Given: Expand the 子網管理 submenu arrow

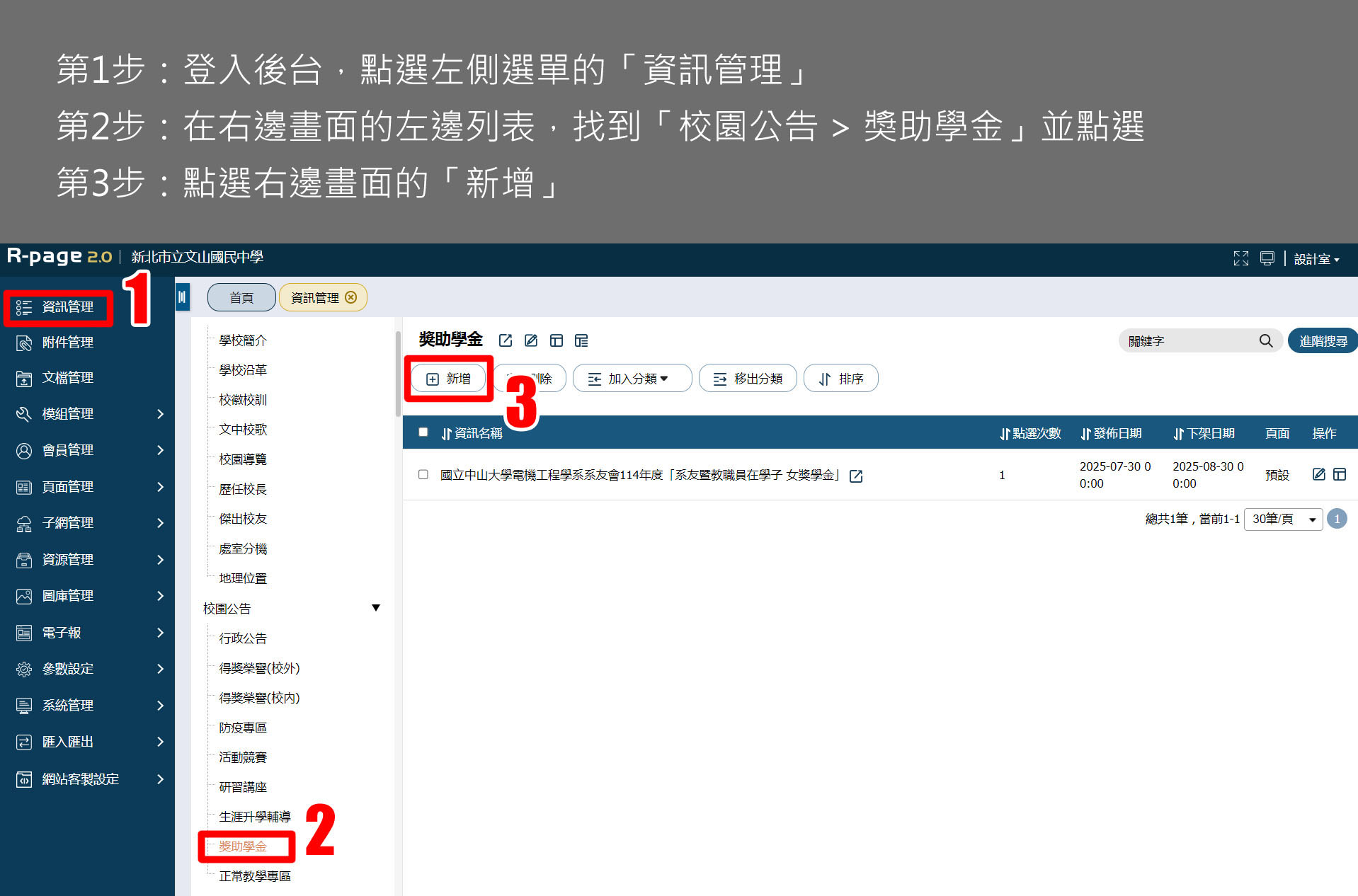Looking at the screenshot, I should (x=160, y=523).
